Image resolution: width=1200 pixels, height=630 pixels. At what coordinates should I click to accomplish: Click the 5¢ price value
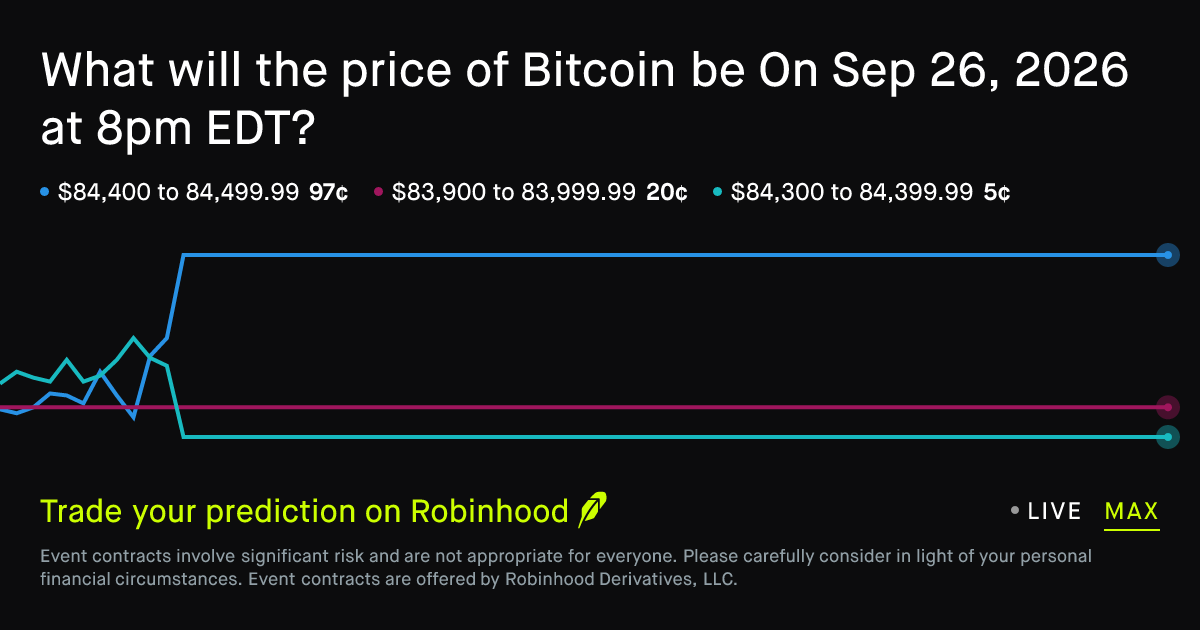tap(997, 192)
